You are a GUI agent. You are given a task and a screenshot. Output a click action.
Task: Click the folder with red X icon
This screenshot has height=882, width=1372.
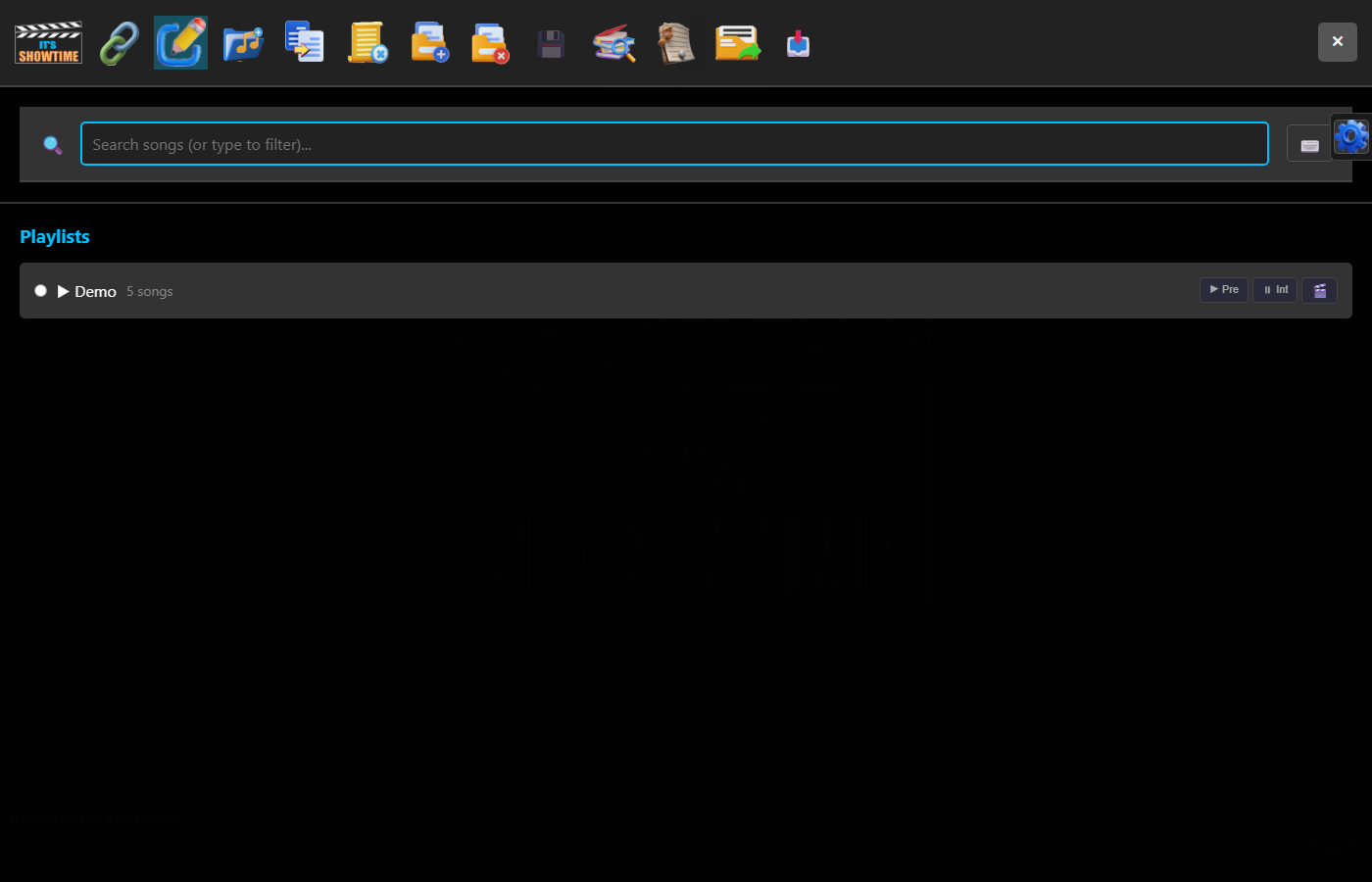pos(490,43)
